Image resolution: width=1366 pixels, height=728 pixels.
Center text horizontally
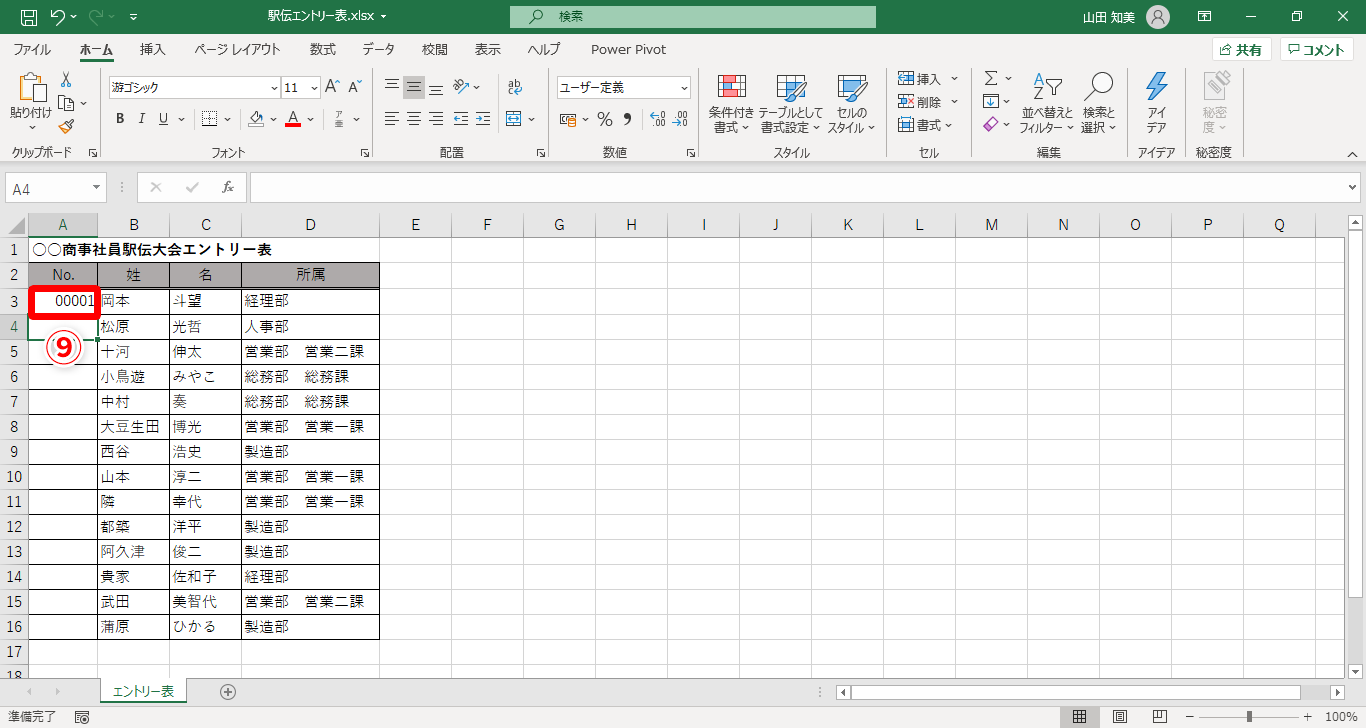pyautogui.click(x=414, y=119)
